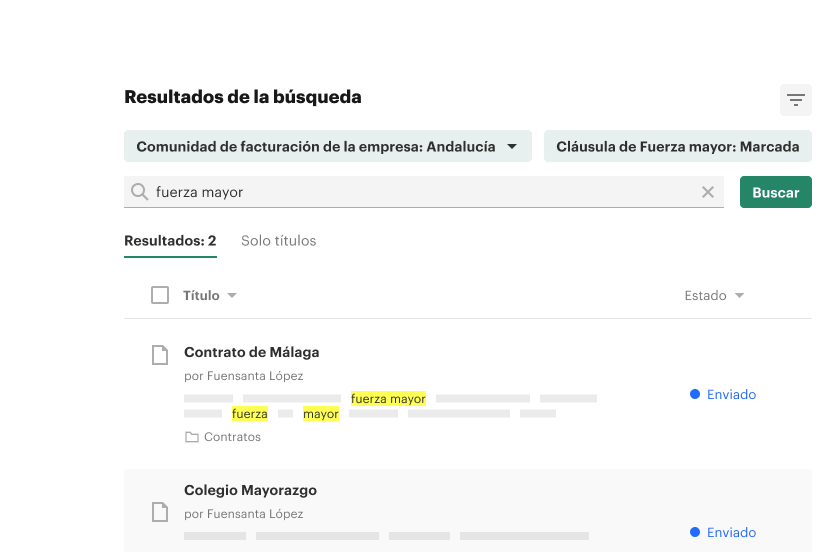Screen dimensions: 840x552
Task: Open the Colegio Mayorazgo result
Action: point(251,490)
